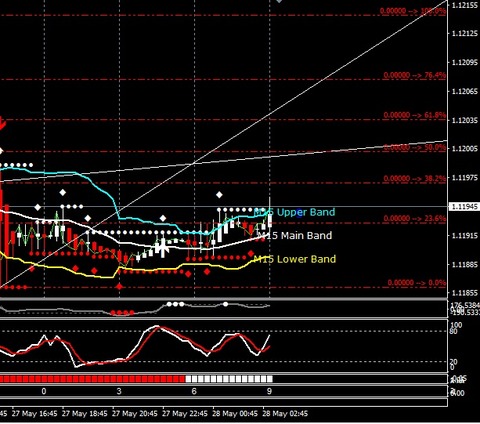Select the 0.0% Fibonacci level label
This screenshot has height=424, width=480.
click(x=416, y=283)
